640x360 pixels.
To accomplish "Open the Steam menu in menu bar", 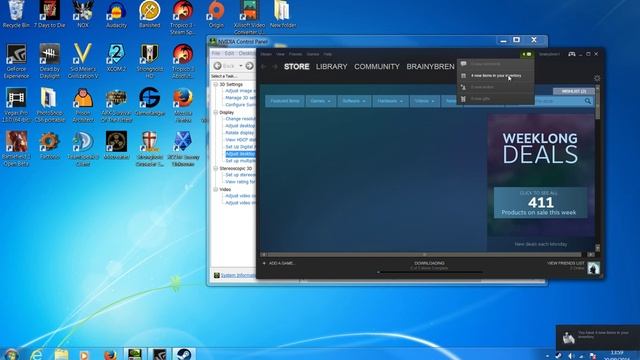I will 266,54.
